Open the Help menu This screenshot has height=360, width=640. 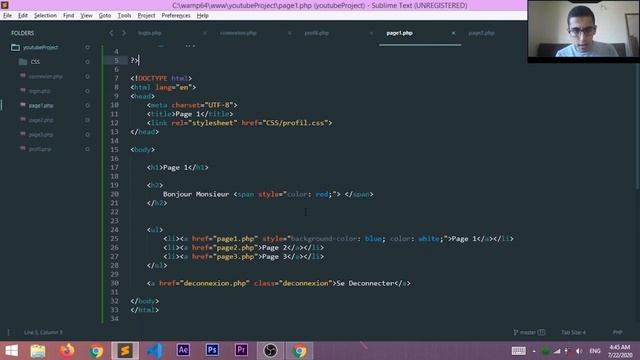(x=202, y=16)
